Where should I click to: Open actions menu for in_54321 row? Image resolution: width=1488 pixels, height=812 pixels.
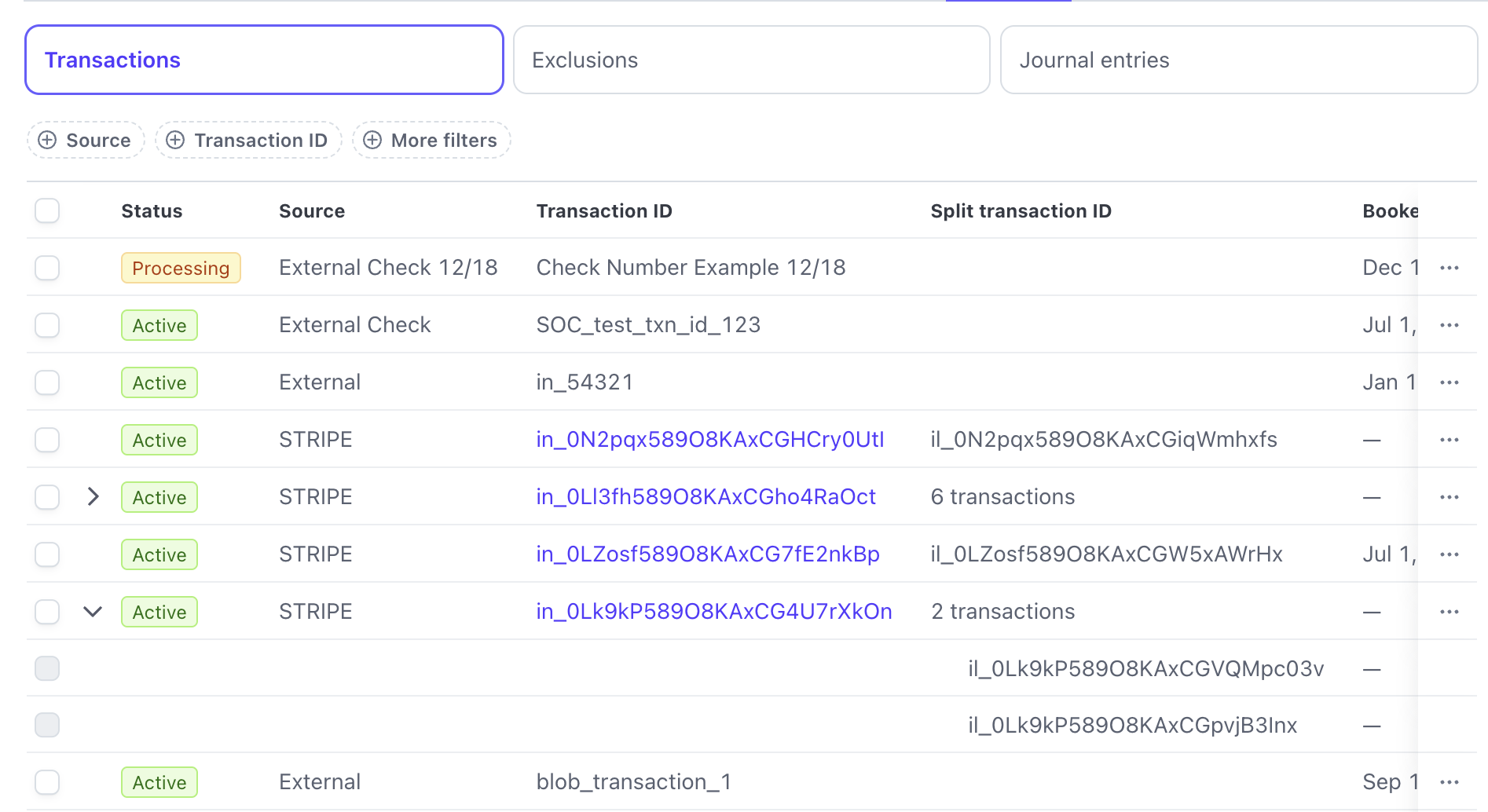(1449, 382)
